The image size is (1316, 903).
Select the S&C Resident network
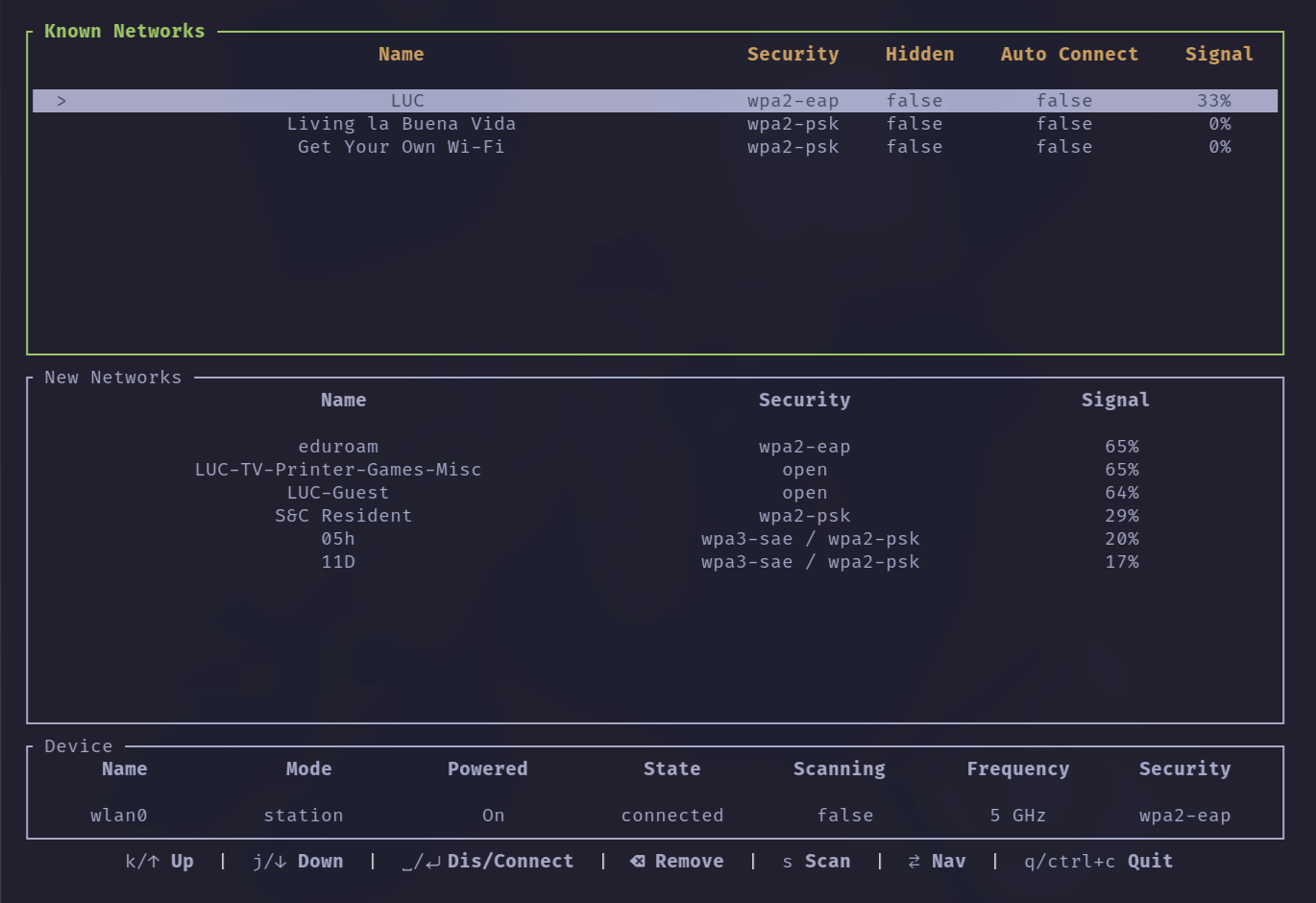[x=343, y=516]
